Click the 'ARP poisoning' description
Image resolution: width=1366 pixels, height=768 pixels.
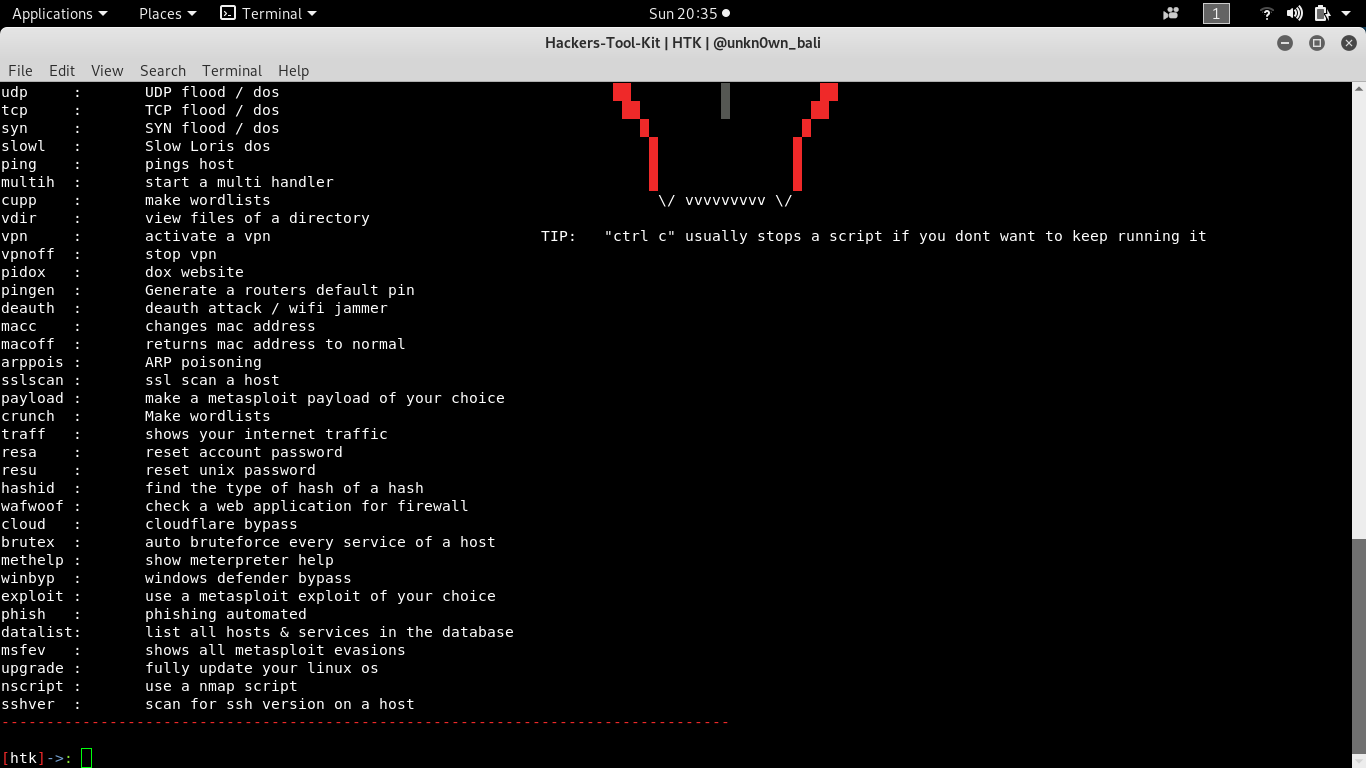click(203, 362)
